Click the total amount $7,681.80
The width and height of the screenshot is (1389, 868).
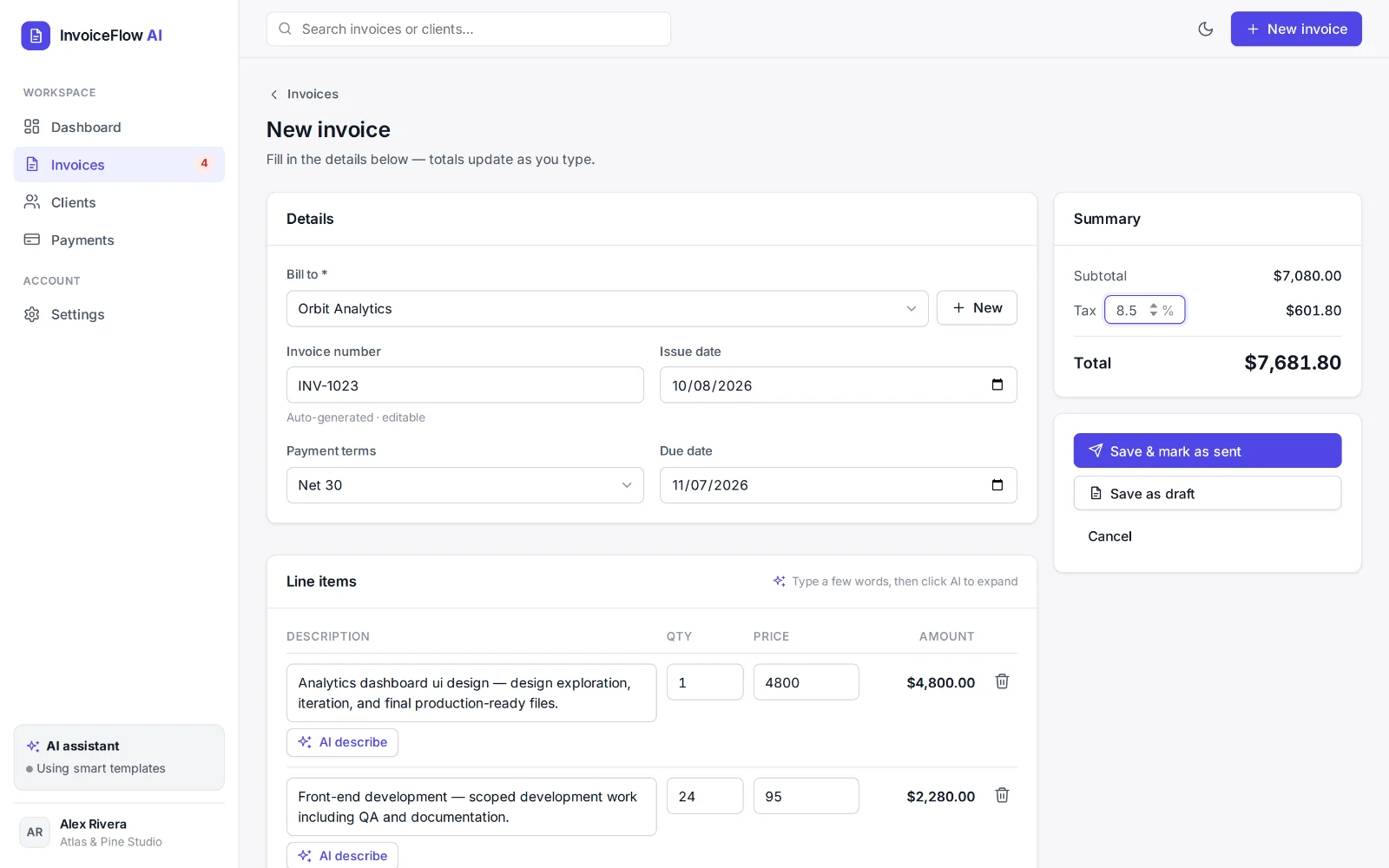(1293, 363)
